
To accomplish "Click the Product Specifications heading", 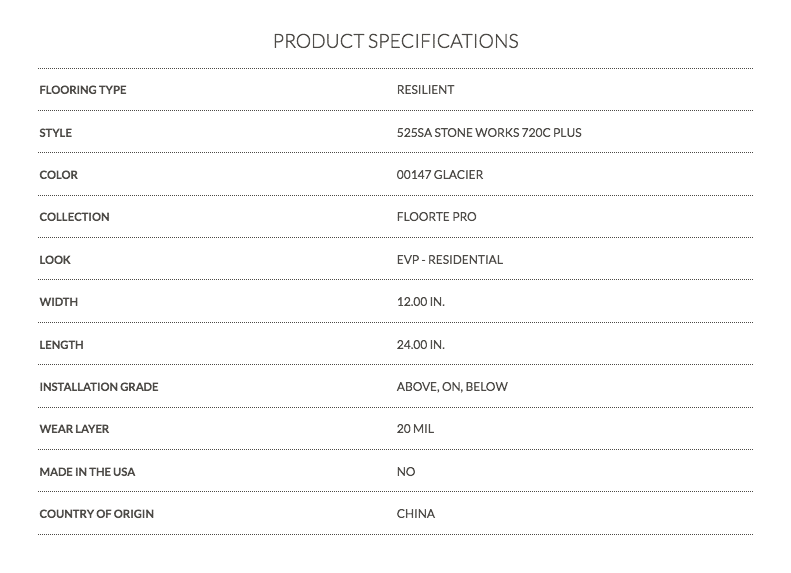I will [396, 41].
